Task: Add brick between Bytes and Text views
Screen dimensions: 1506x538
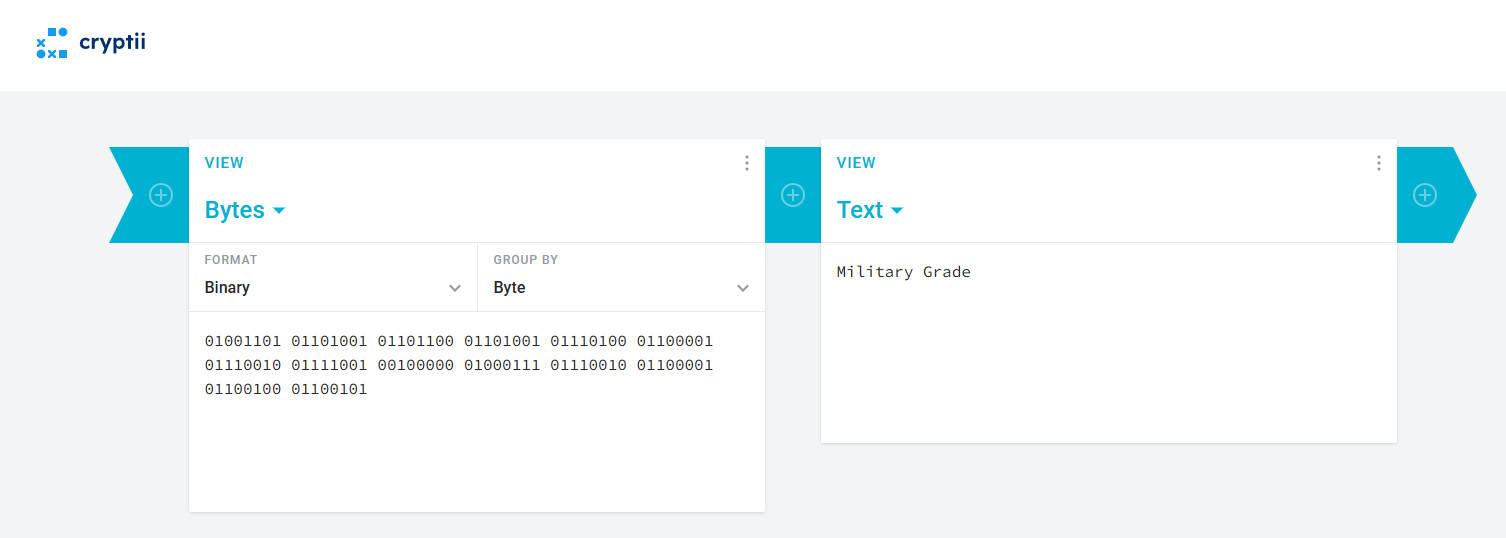Action: click(793, 195)
